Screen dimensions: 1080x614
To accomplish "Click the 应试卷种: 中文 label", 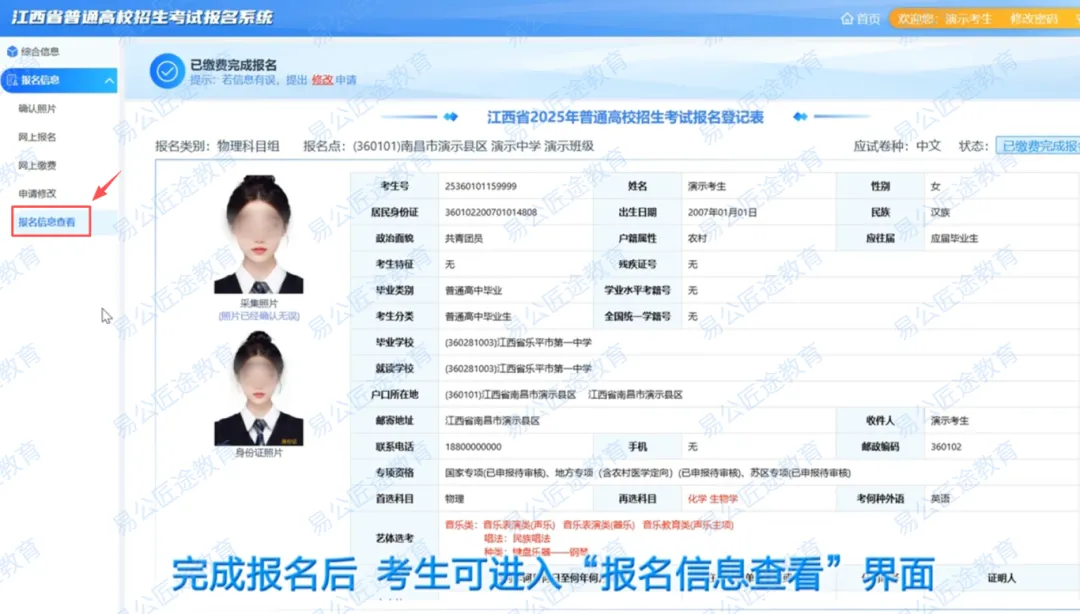I will click(x=897, y=146).
